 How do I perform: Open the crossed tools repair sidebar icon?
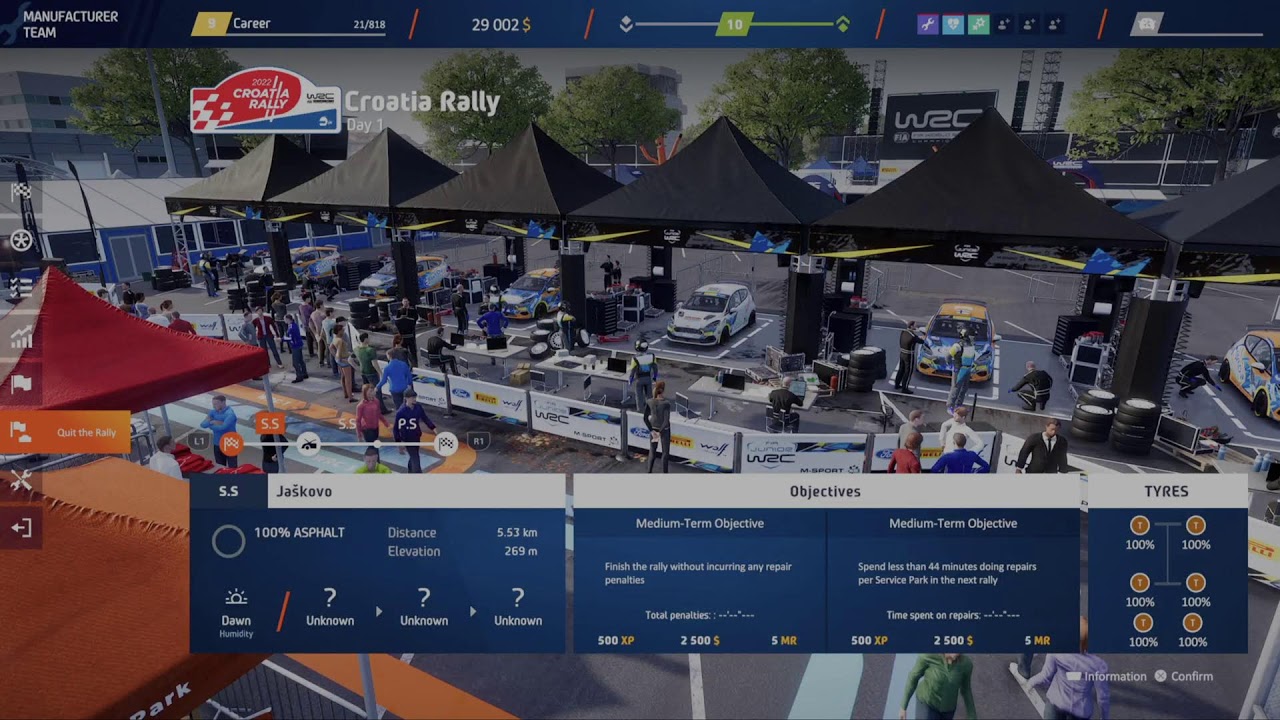(x=21, y=481)
